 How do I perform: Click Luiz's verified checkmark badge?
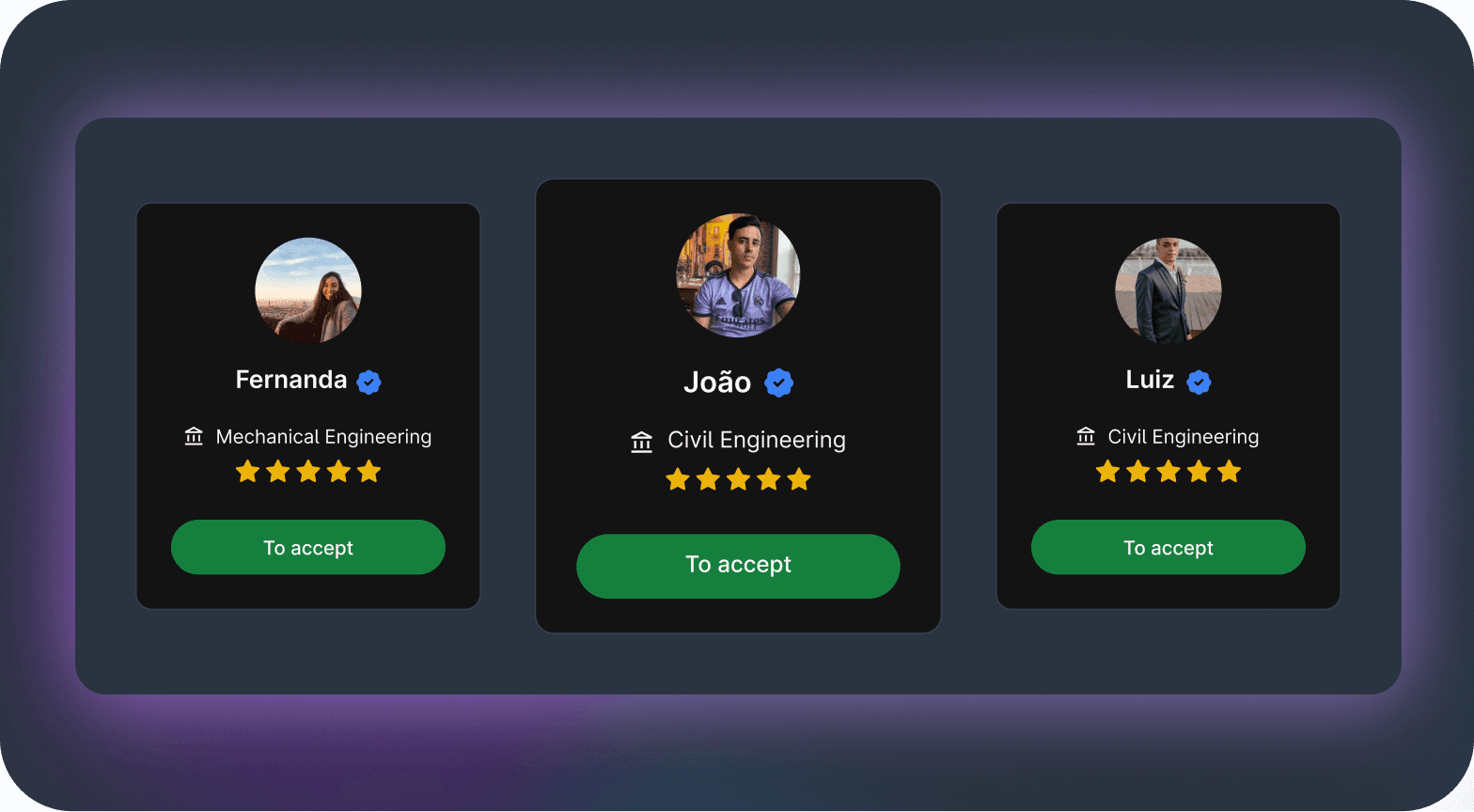[x=1199, y=382]
